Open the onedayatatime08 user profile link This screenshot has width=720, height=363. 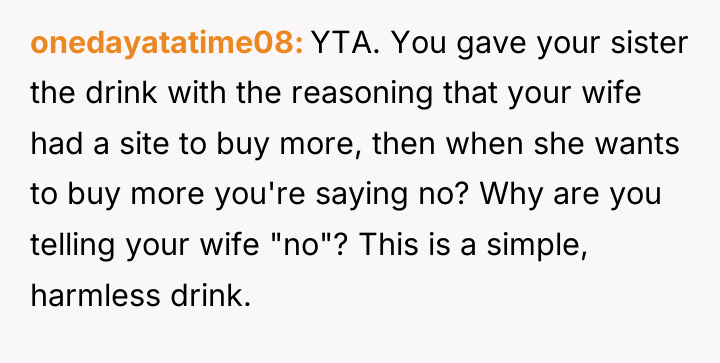pyautogui.click(x=167, y=44)
